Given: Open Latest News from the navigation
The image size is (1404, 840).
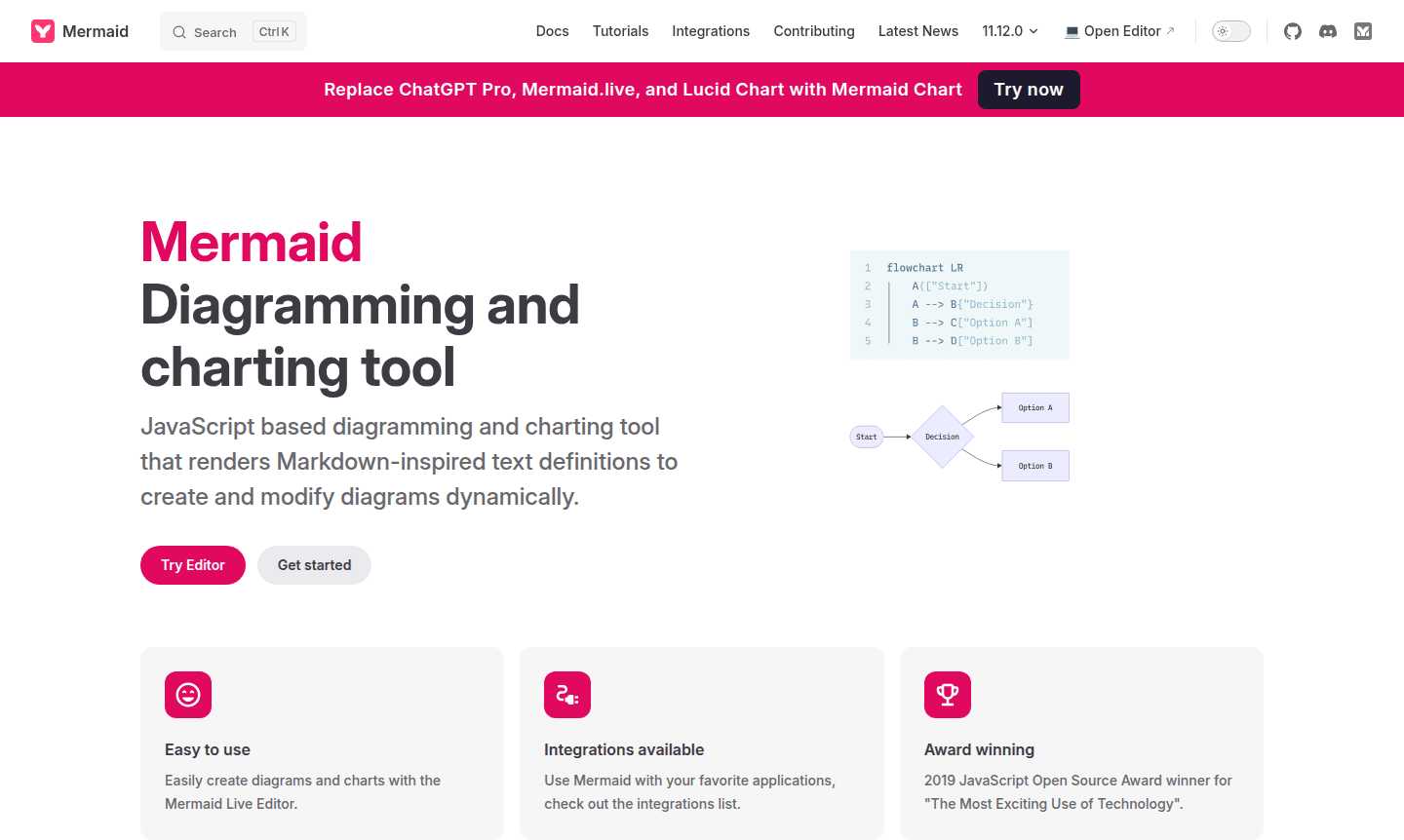Looking at the screenshot, I should click(917, 30).
